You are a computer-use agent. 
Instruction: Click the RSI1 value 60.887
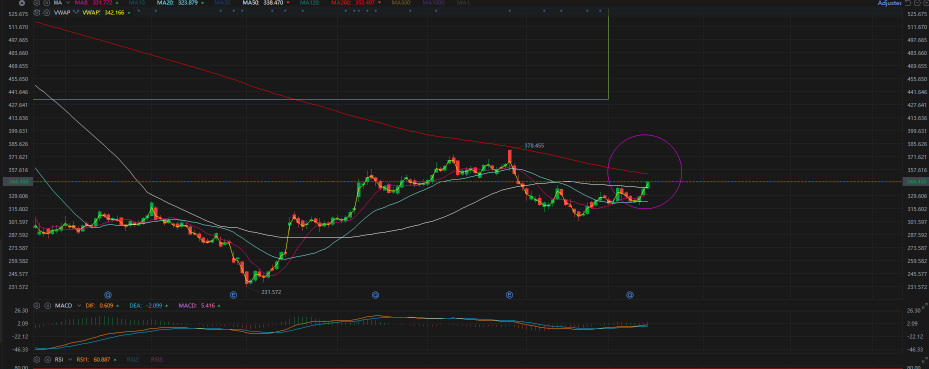102,360
